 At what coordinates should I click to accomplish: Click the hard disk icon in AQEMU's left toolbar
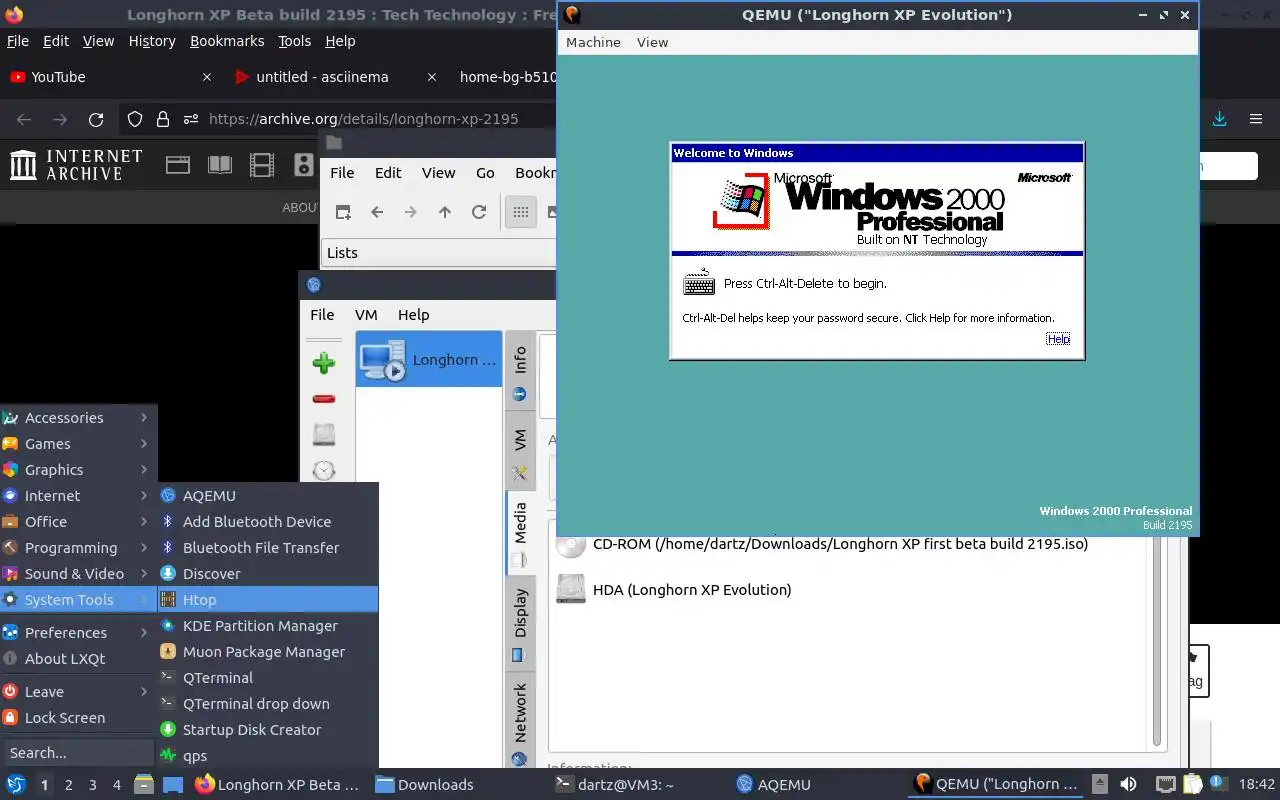[323, 434]
